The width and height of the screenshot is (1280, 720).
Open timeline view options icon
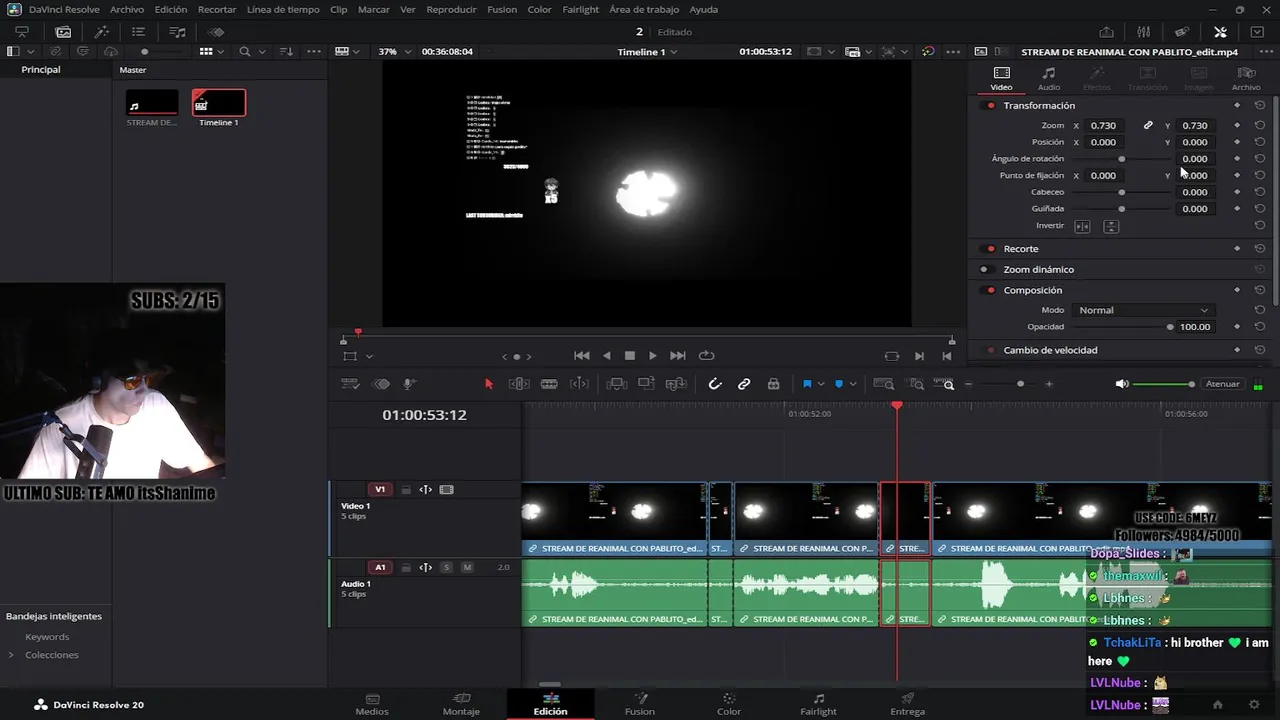coord(350,384)
